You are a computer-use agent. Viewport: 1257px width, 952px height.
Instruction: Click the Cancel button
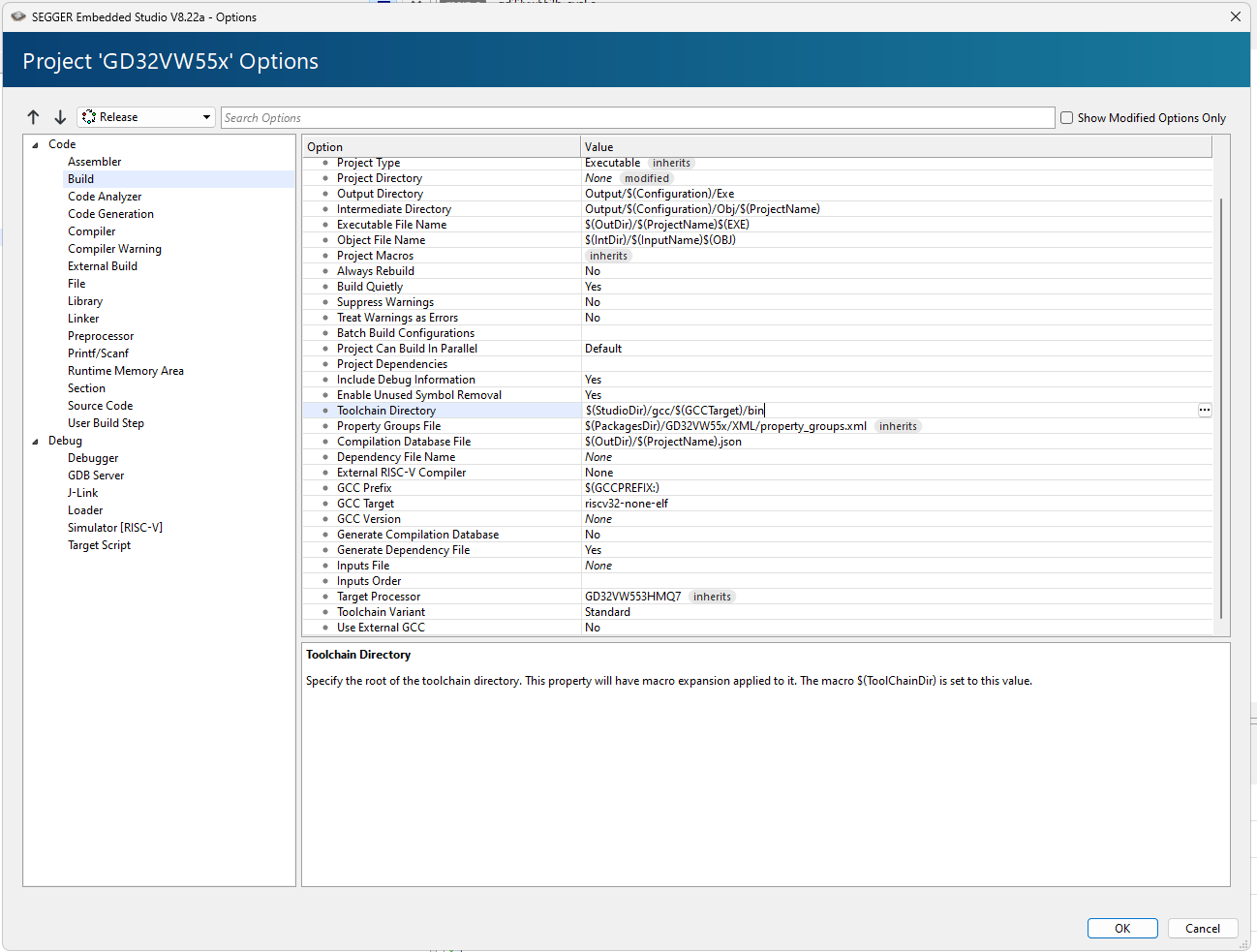pos(1202,928)
